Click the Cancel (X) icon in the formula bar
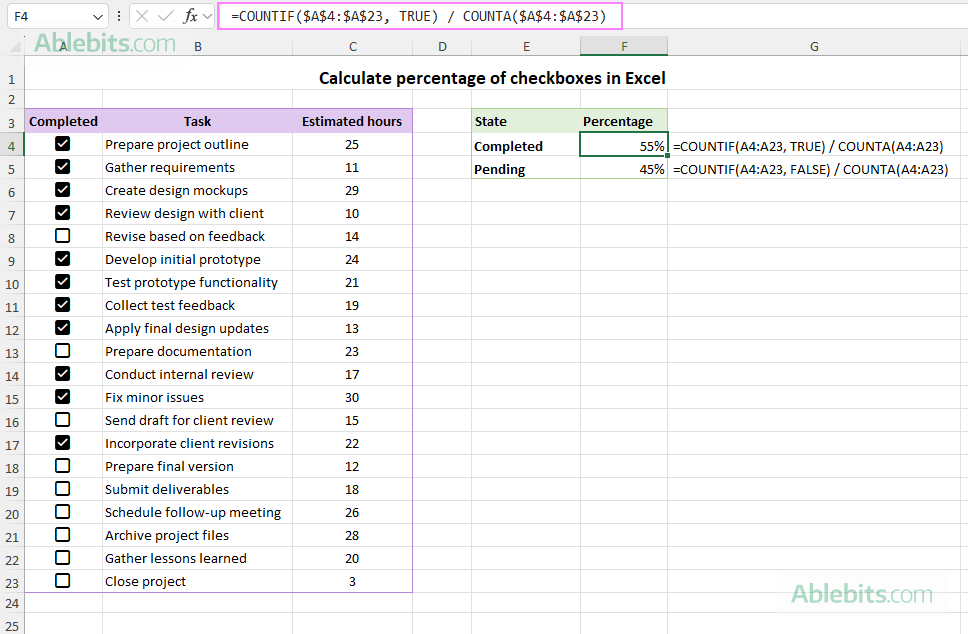 [x=142, y=16]
